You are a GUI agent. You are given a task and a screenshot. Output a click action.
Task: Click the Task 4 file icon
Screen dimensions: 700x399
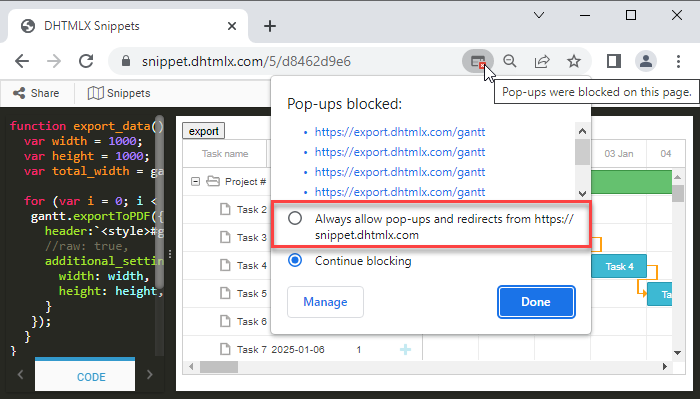(225, 266)
